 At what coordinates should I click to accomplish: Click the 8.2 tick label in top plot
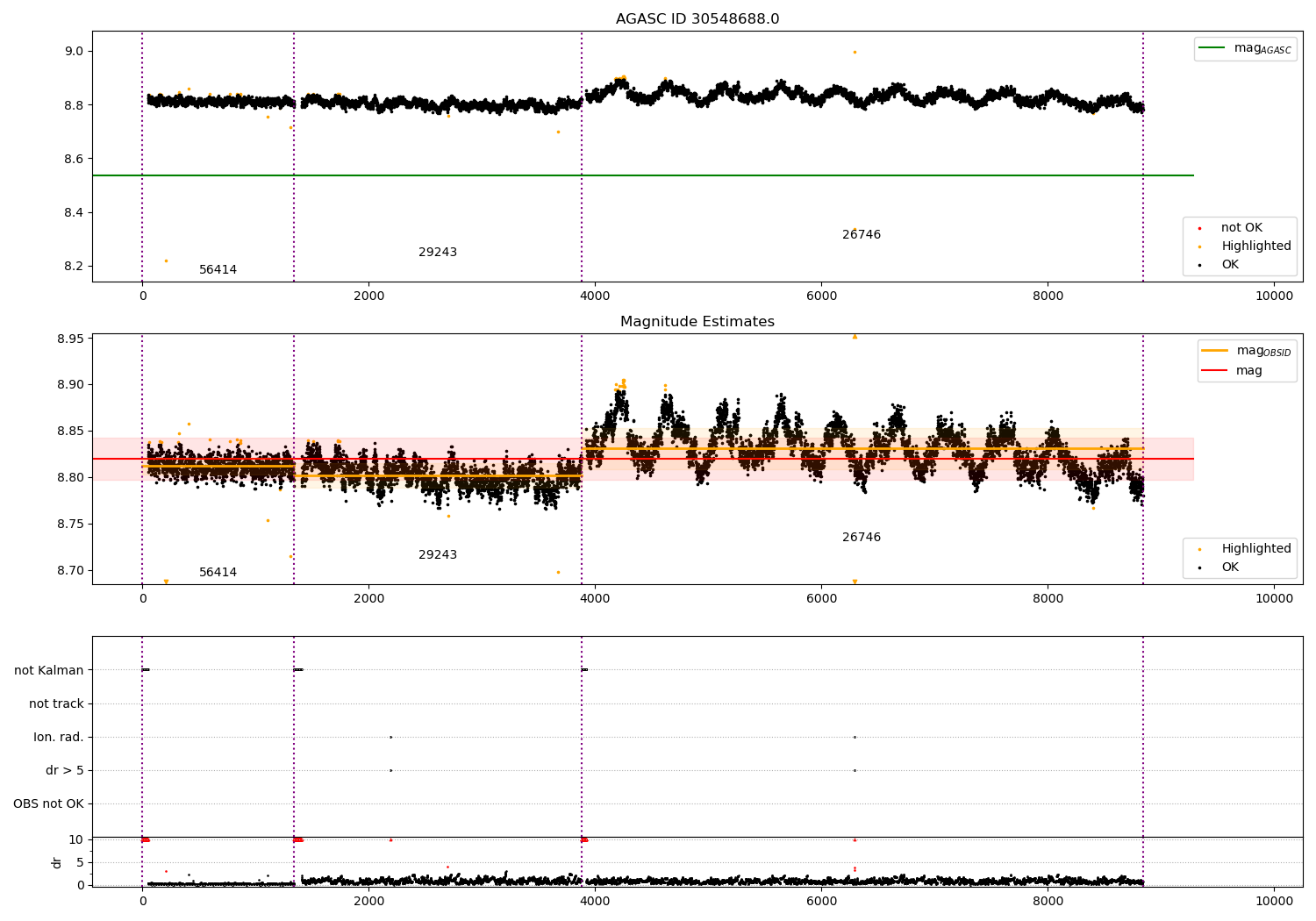click(x=74, y=267)
